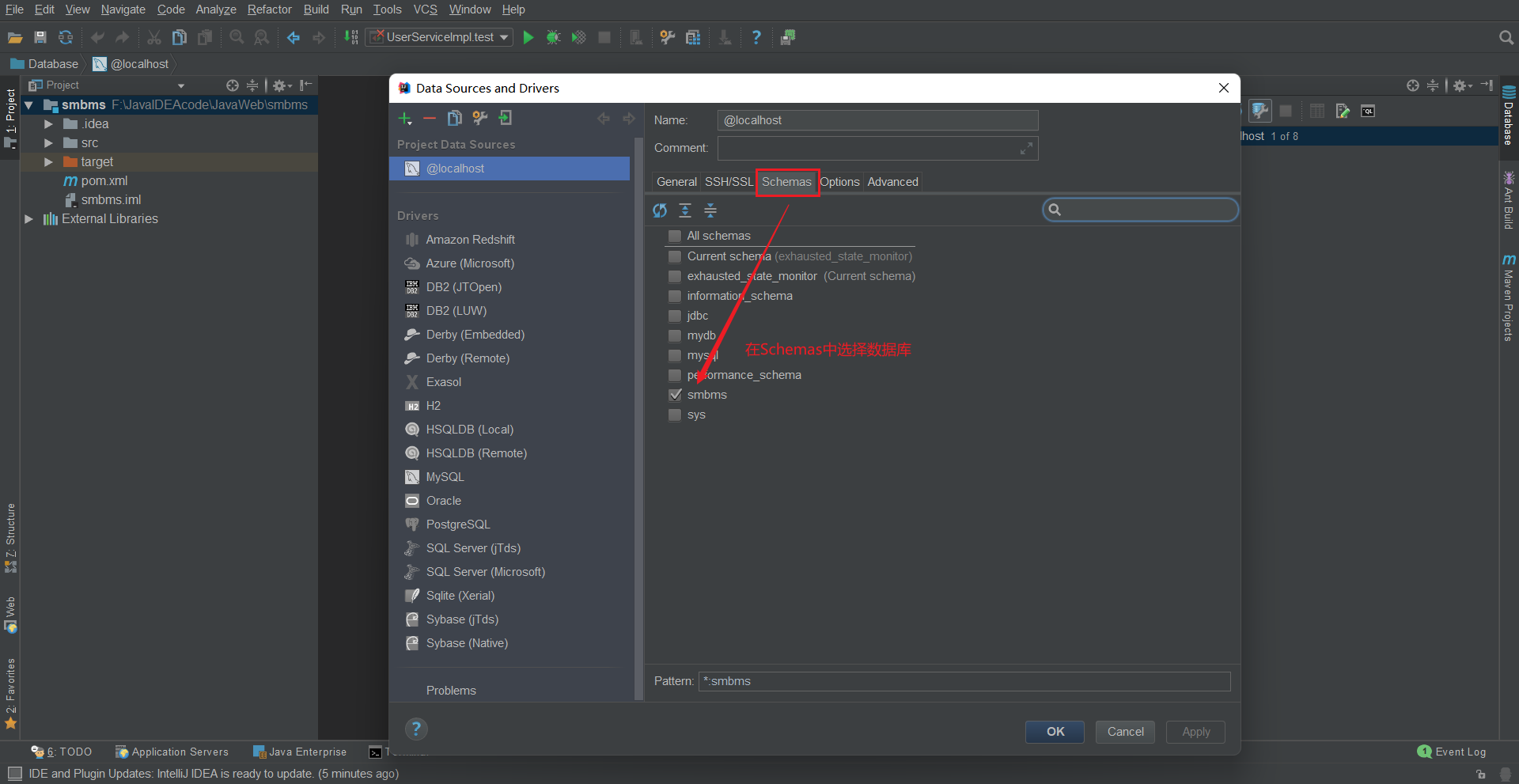Check the information_schema checkbox
Viewport: 1519px width, 784px height.
(675, 296)
